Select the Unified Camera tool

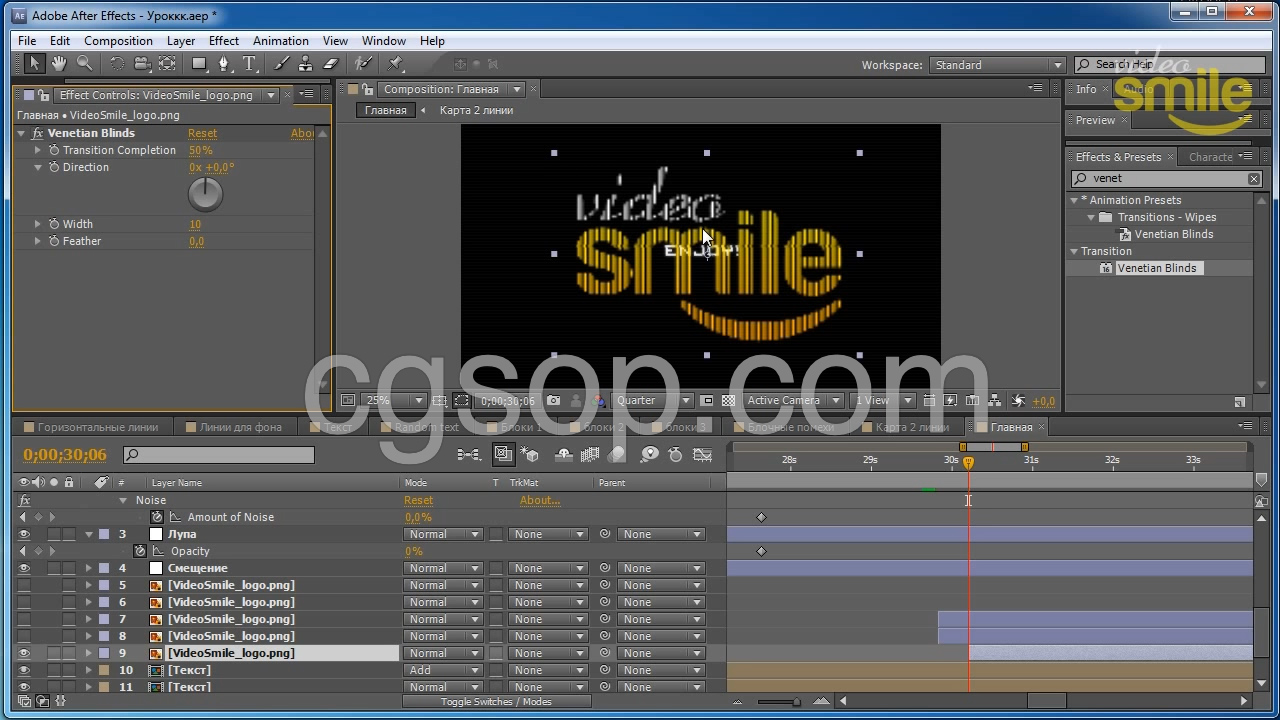pos(142,64)
